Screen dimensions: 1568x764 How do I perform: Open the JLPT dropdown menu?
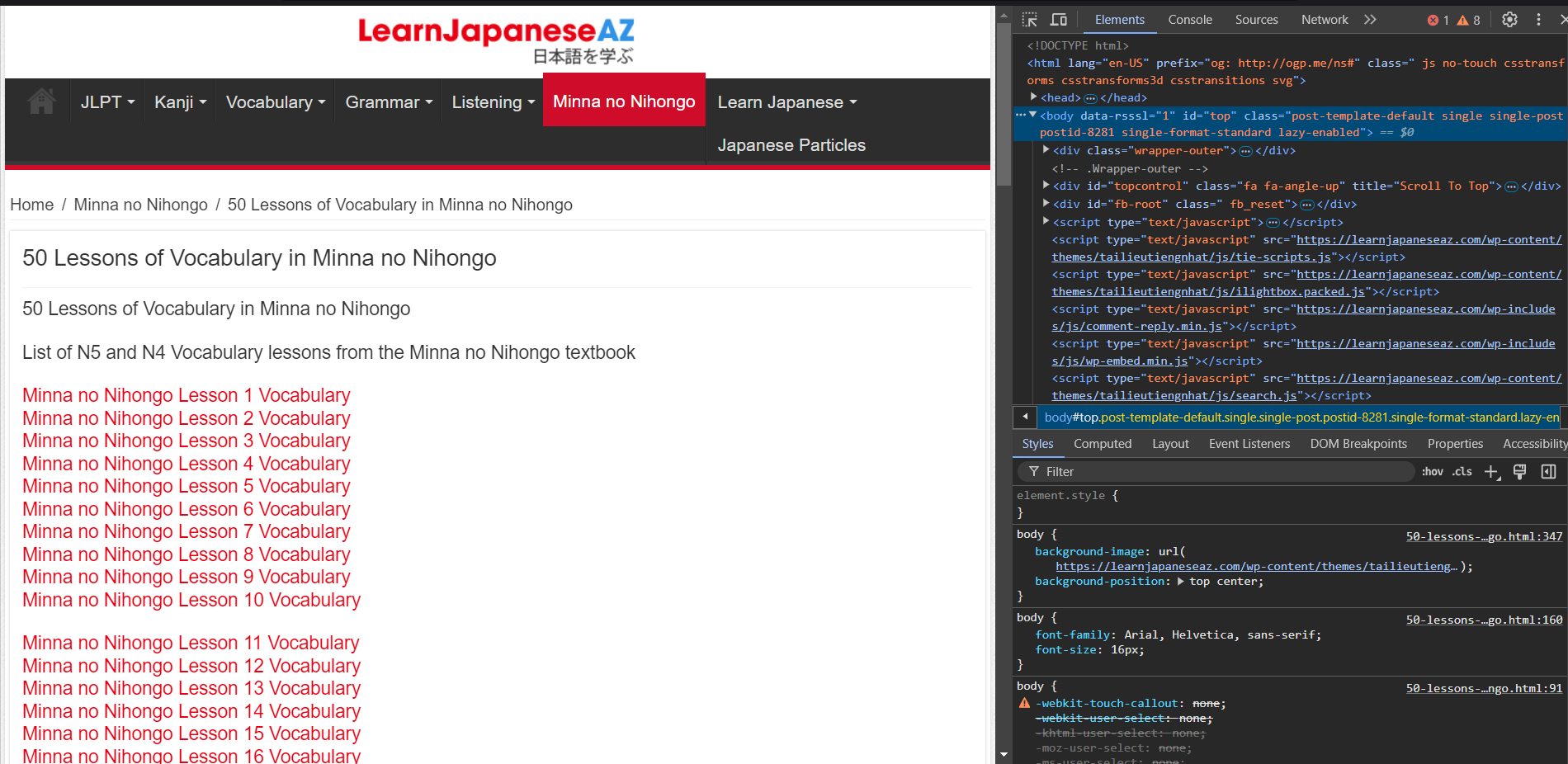[107, 102]
